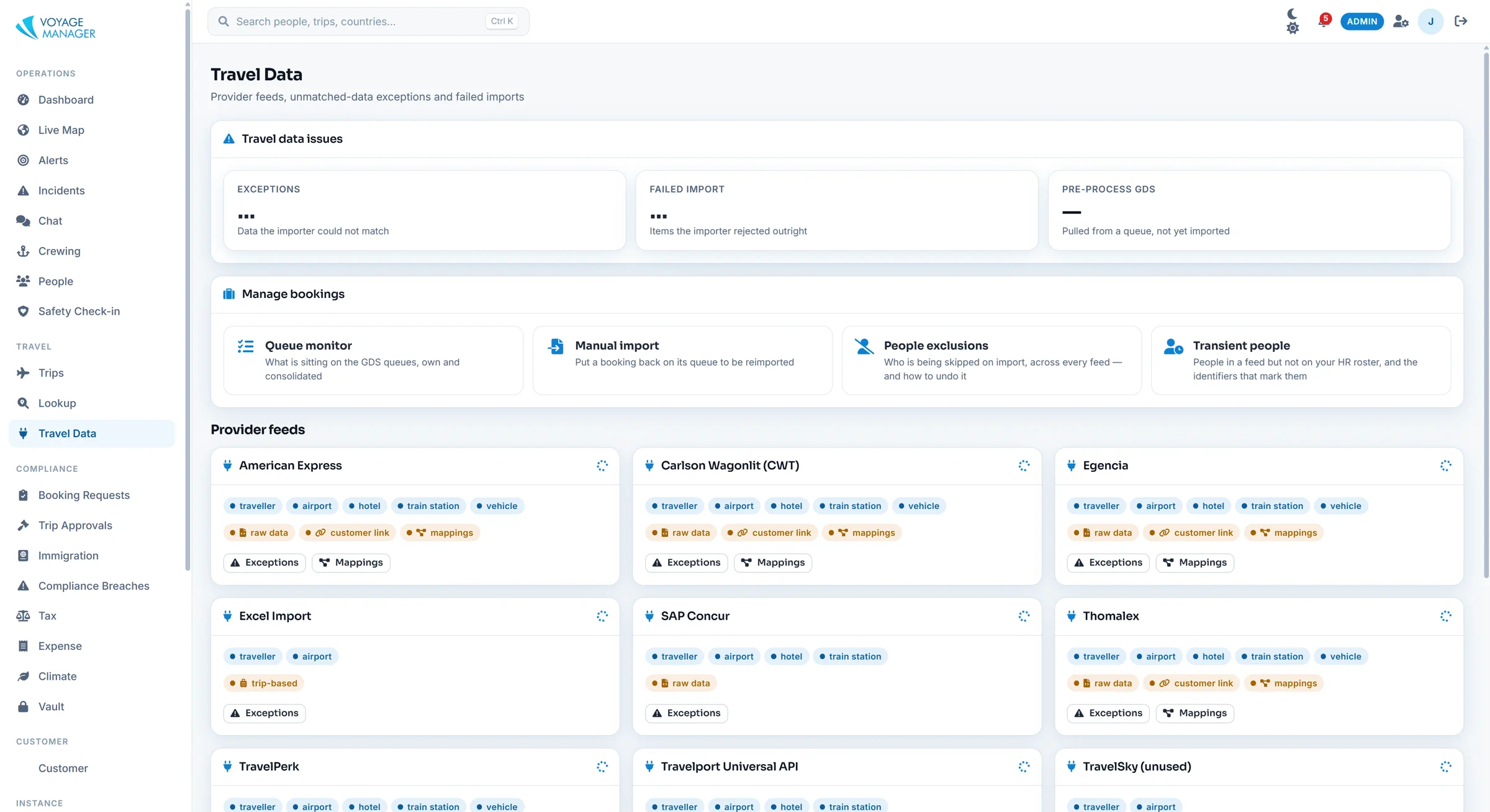Focus the search people, trips, countries field

(x=368, y=21)
